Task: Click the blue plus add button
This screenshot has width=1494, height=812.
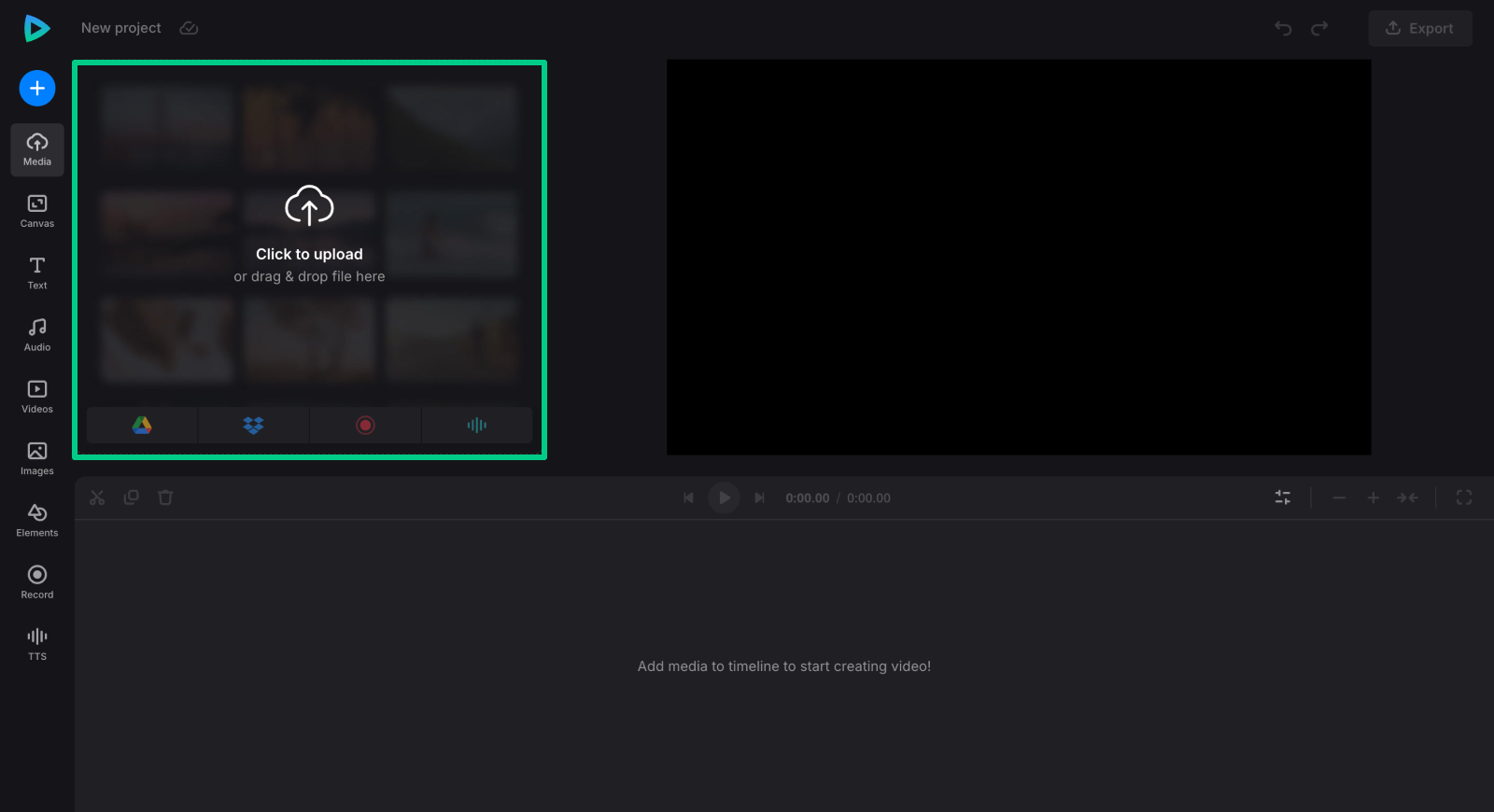Action: [x=37, y=89]
